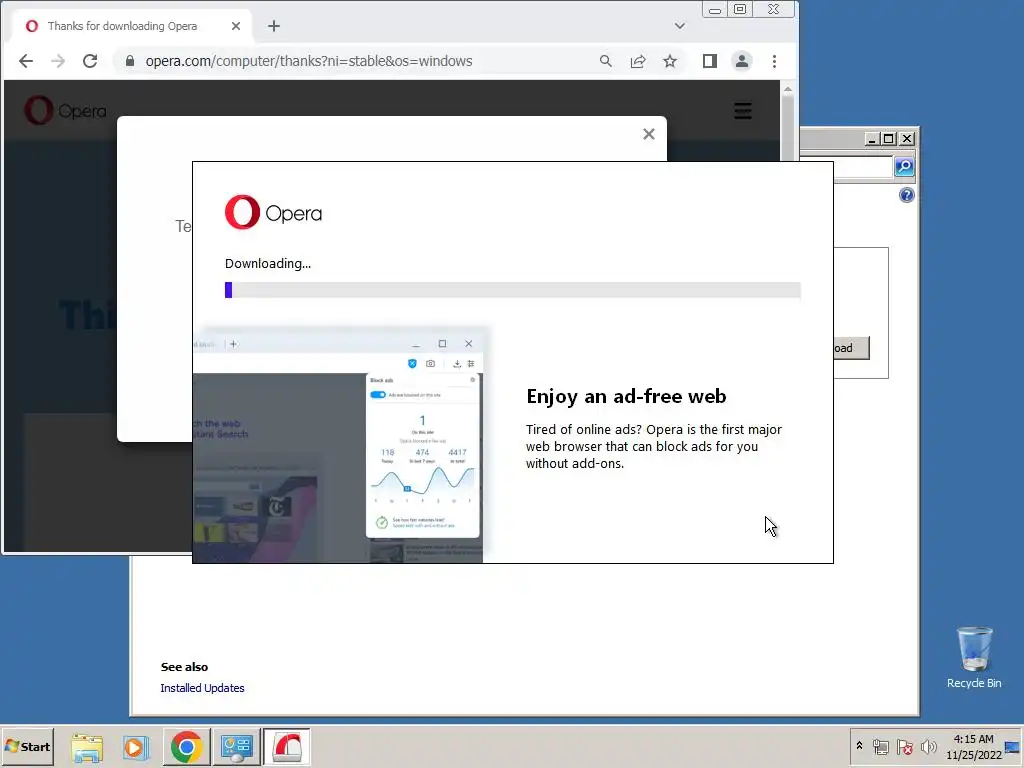Select the 'Thanks for downloading Opera' tab
Image resolution: width=1024 pixels, height=768 pixels.
tap(122, 26)
